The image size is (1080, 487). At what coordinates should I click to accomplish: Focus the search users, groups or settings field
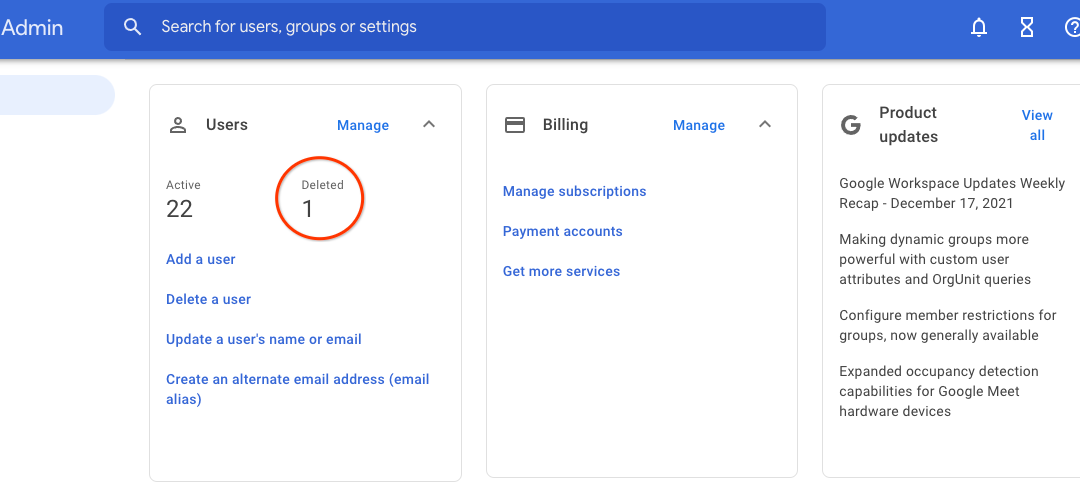click(465, 27)
